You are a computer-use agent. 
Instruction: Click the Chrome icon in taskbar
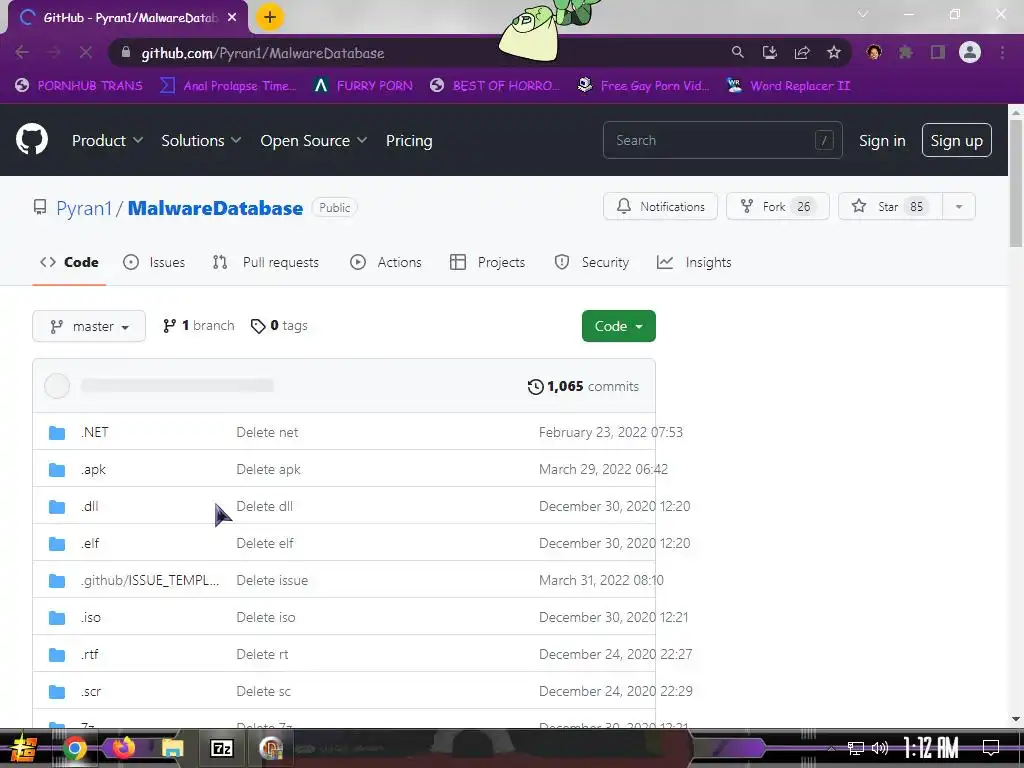[74, 748]
